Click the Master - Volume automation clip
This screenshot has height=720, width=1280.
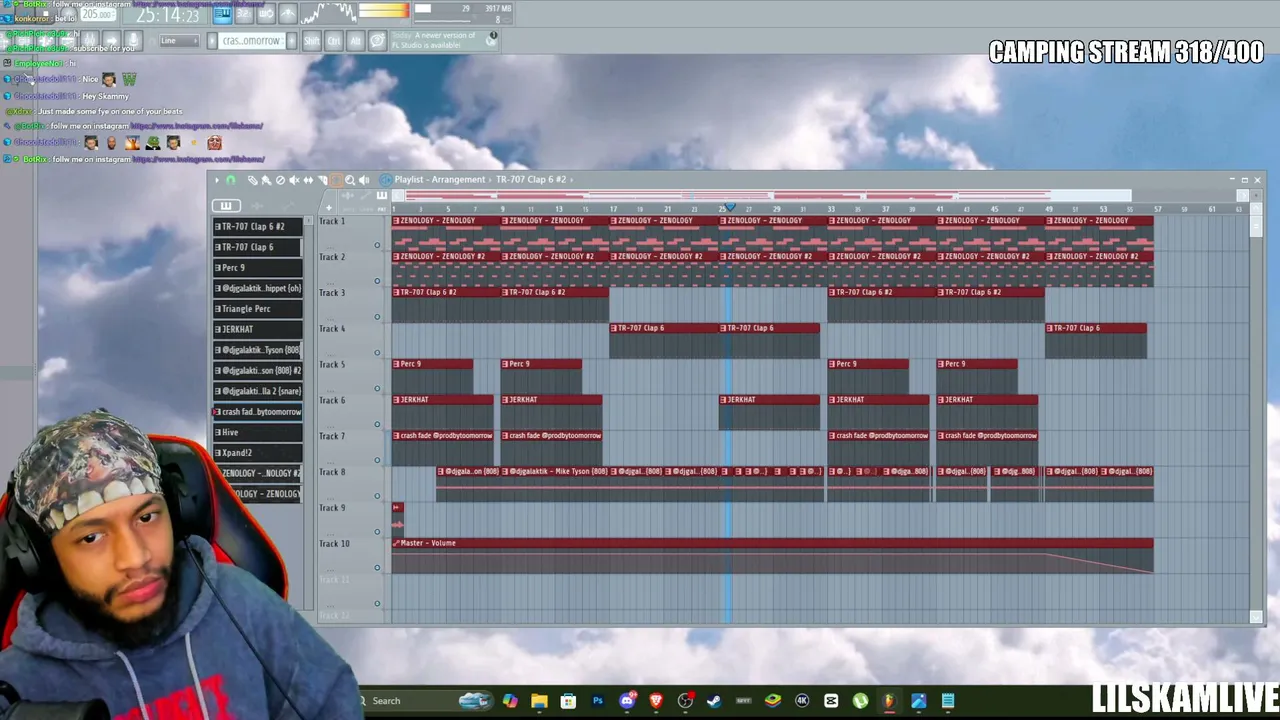click(x=772, y=555)
